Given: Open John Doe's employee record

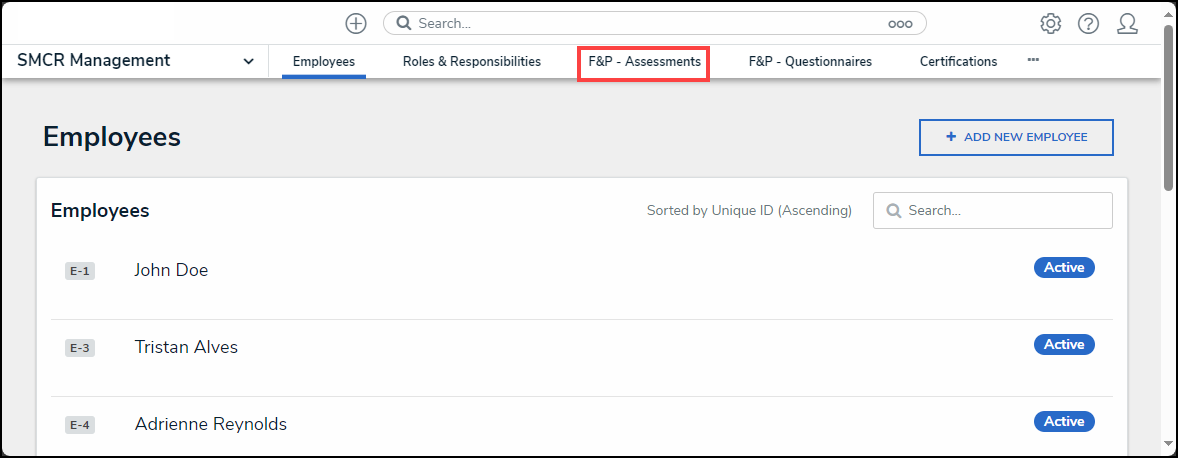Looking at the screenshot, I should point(171,270).
